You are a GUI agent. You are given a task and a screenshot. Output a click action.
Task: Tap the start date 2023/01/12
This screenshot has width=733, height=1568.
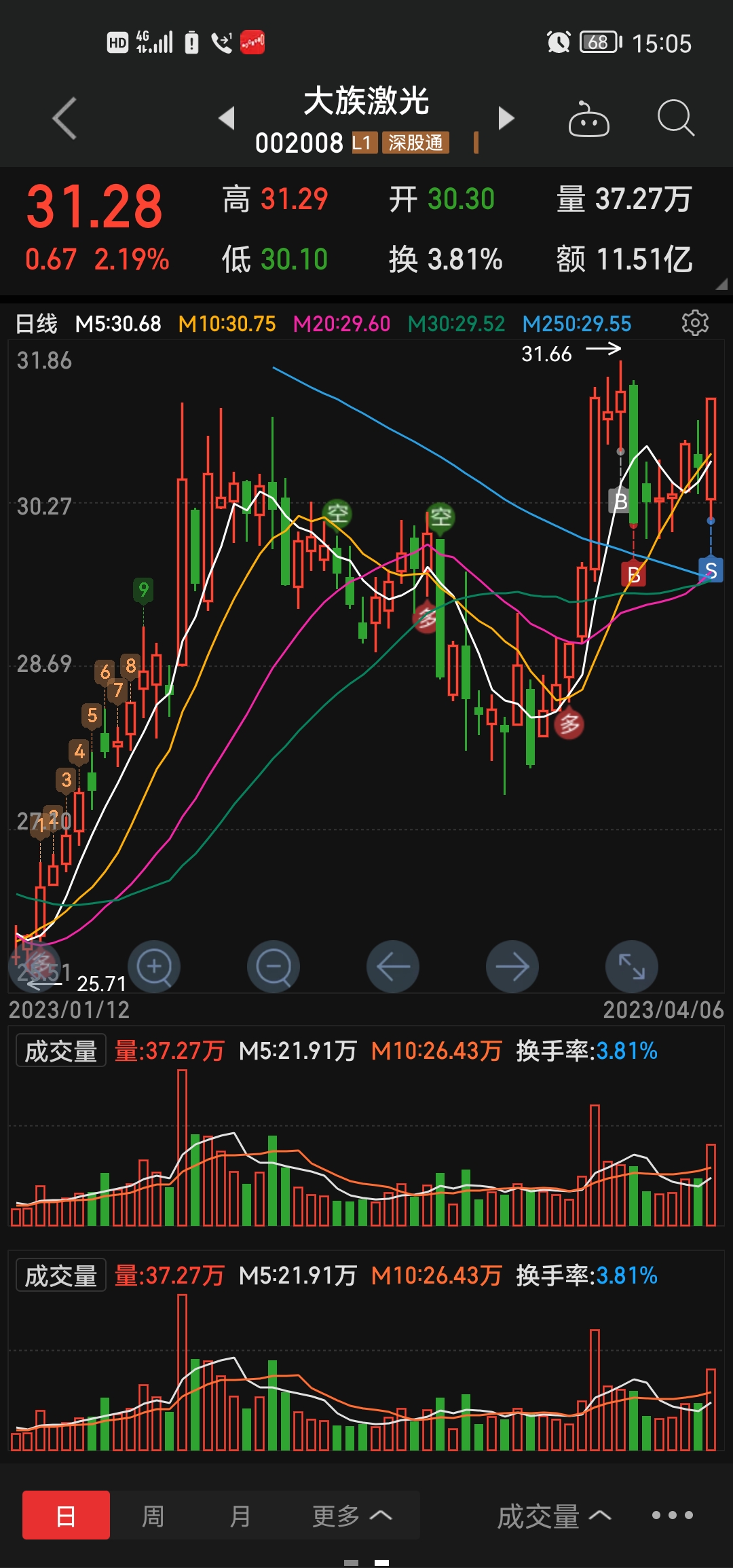click(69, 1010)
